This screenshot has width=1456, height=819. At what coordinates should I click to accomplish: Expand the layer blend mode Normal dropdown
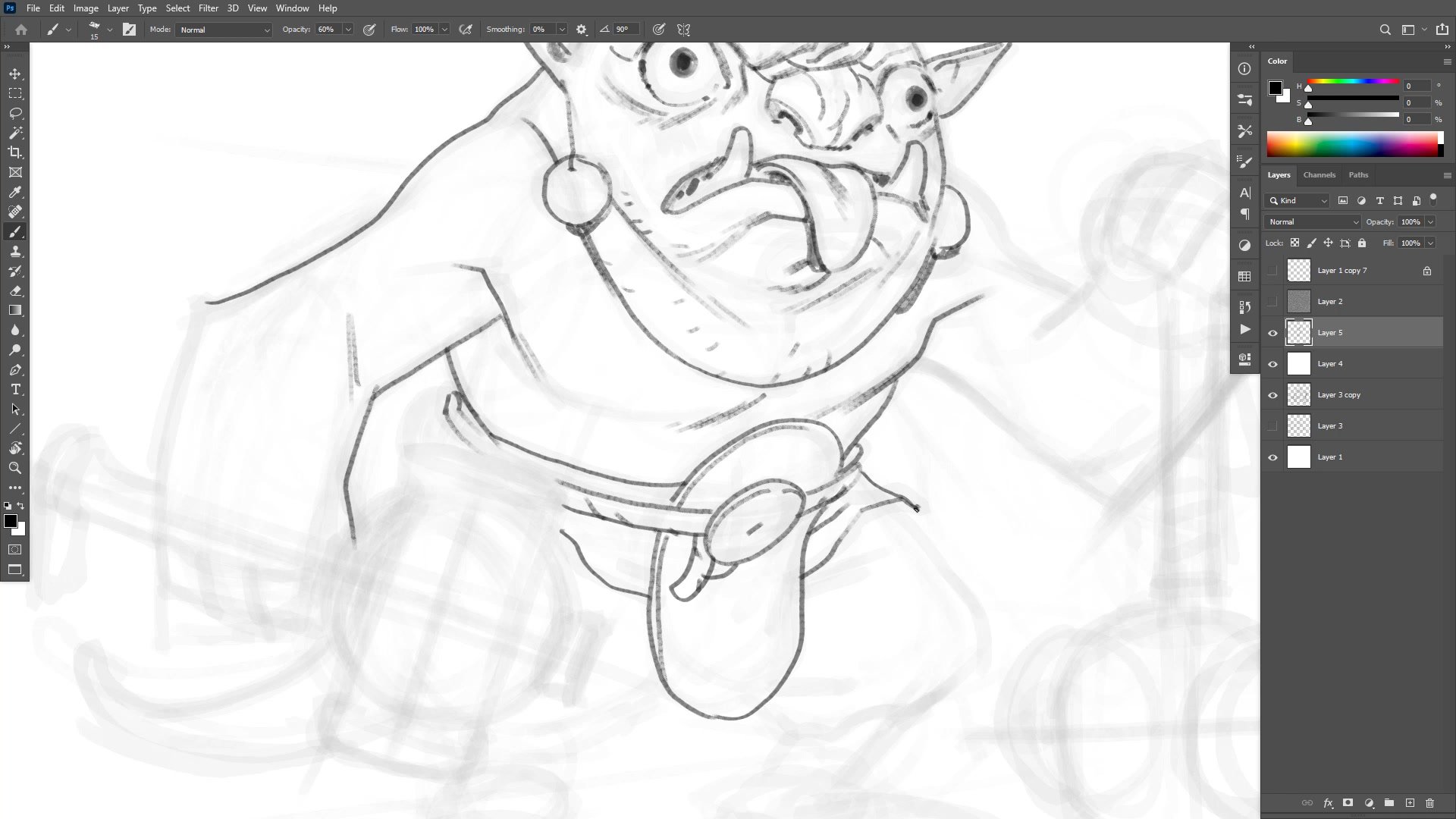[x=1313, y=222]
